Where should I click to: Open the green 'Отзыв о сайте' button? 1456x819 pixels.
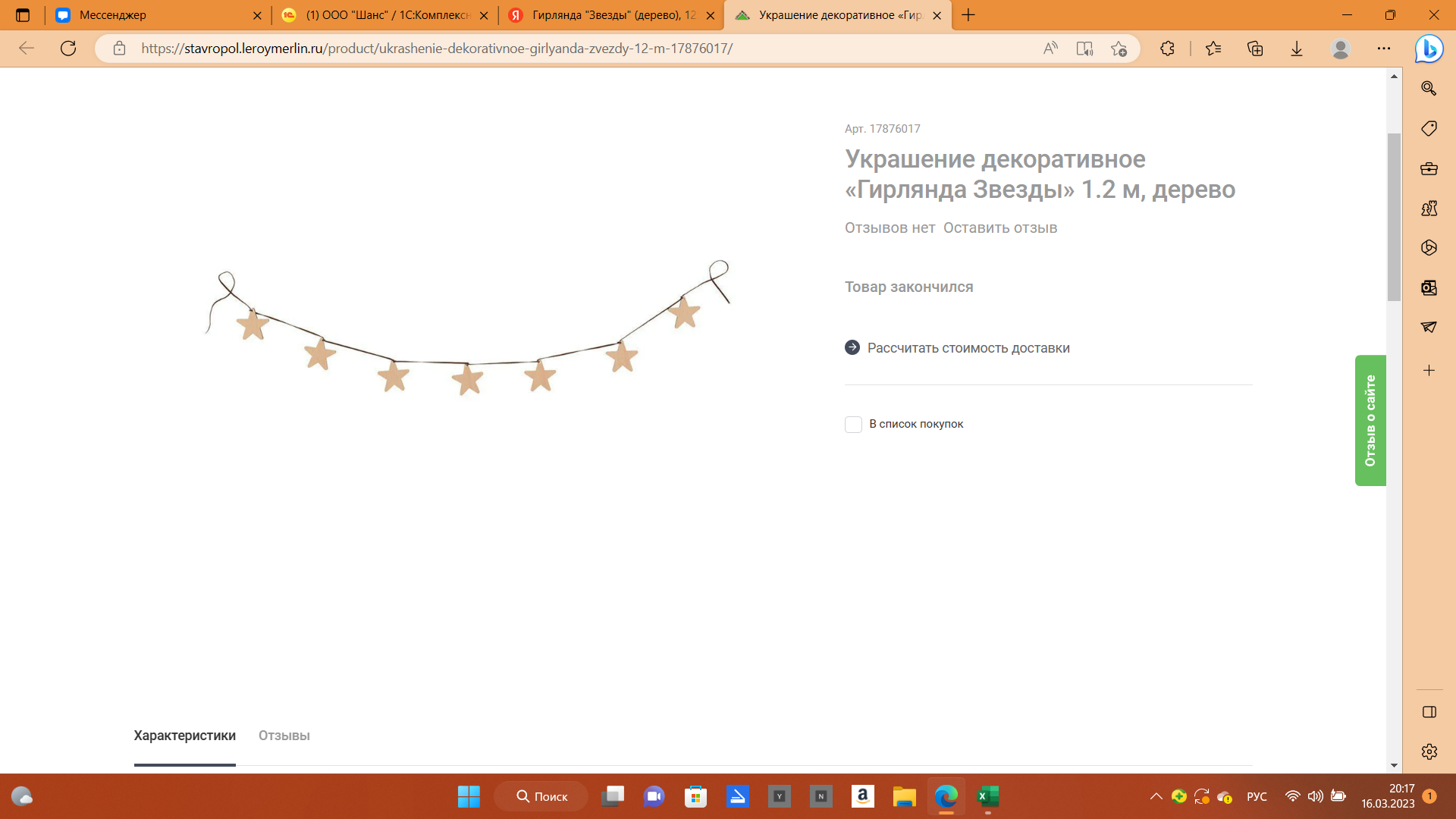(1370, 420)
